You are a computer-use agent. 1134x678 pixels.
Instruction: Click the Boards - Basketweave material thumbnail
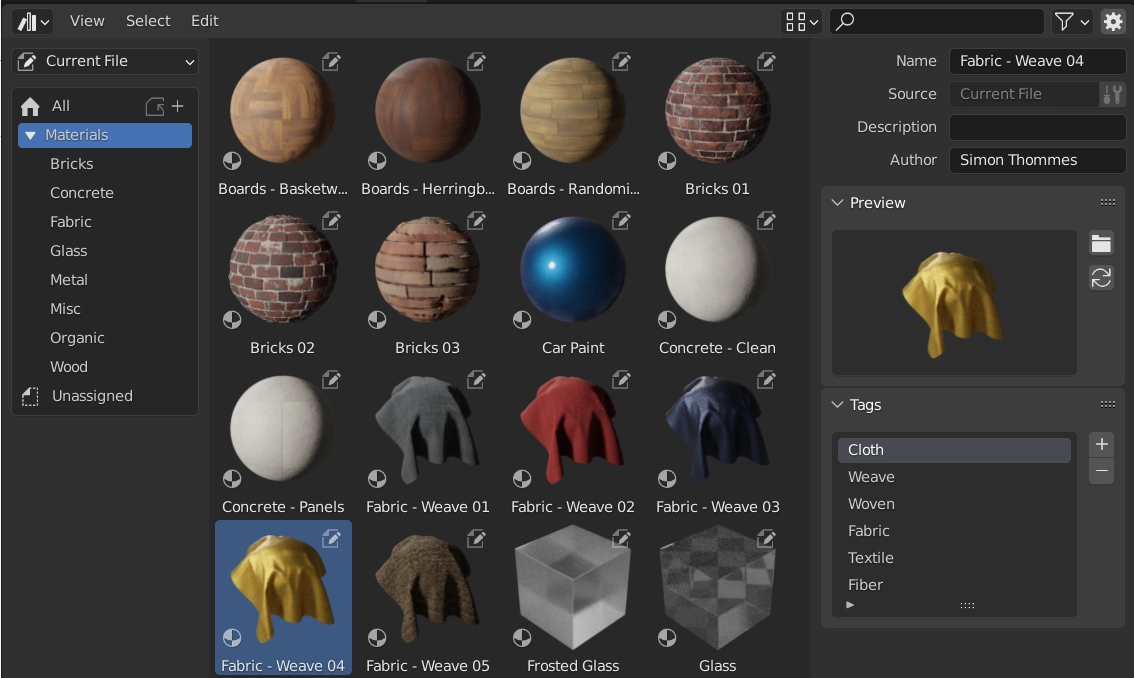[x=283, y=111]
